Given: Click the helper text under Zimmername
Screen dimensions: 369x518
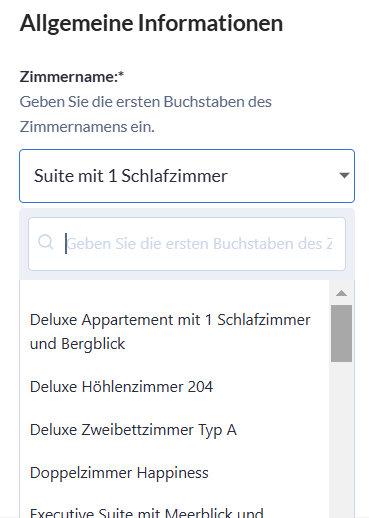Looking at the screenshot, I should 145,114.
